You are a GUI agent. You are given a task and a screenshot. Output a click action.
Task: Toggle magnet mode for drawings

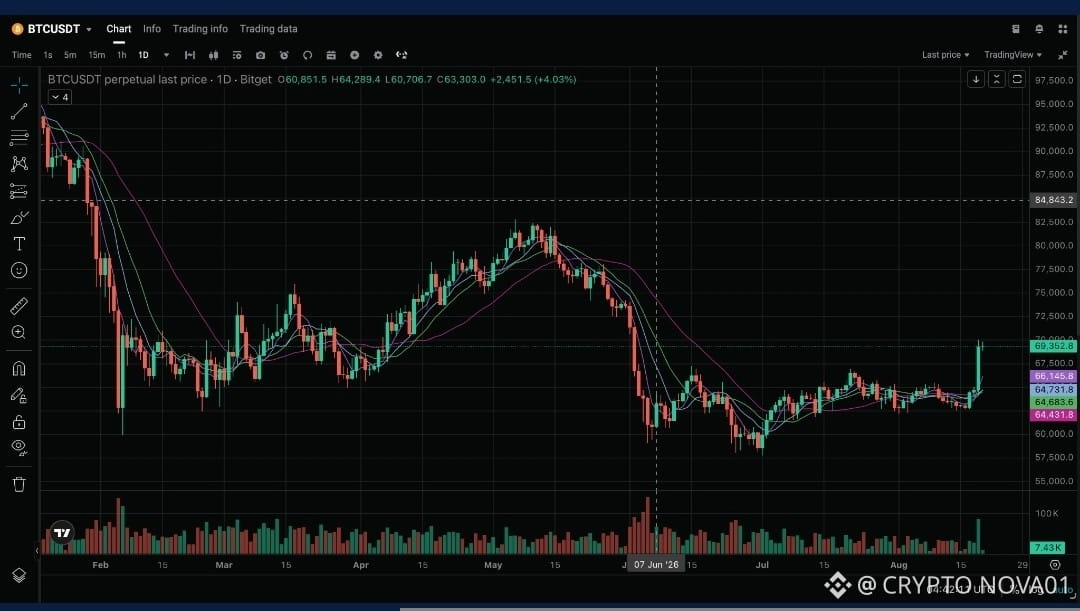coord(19,369)
